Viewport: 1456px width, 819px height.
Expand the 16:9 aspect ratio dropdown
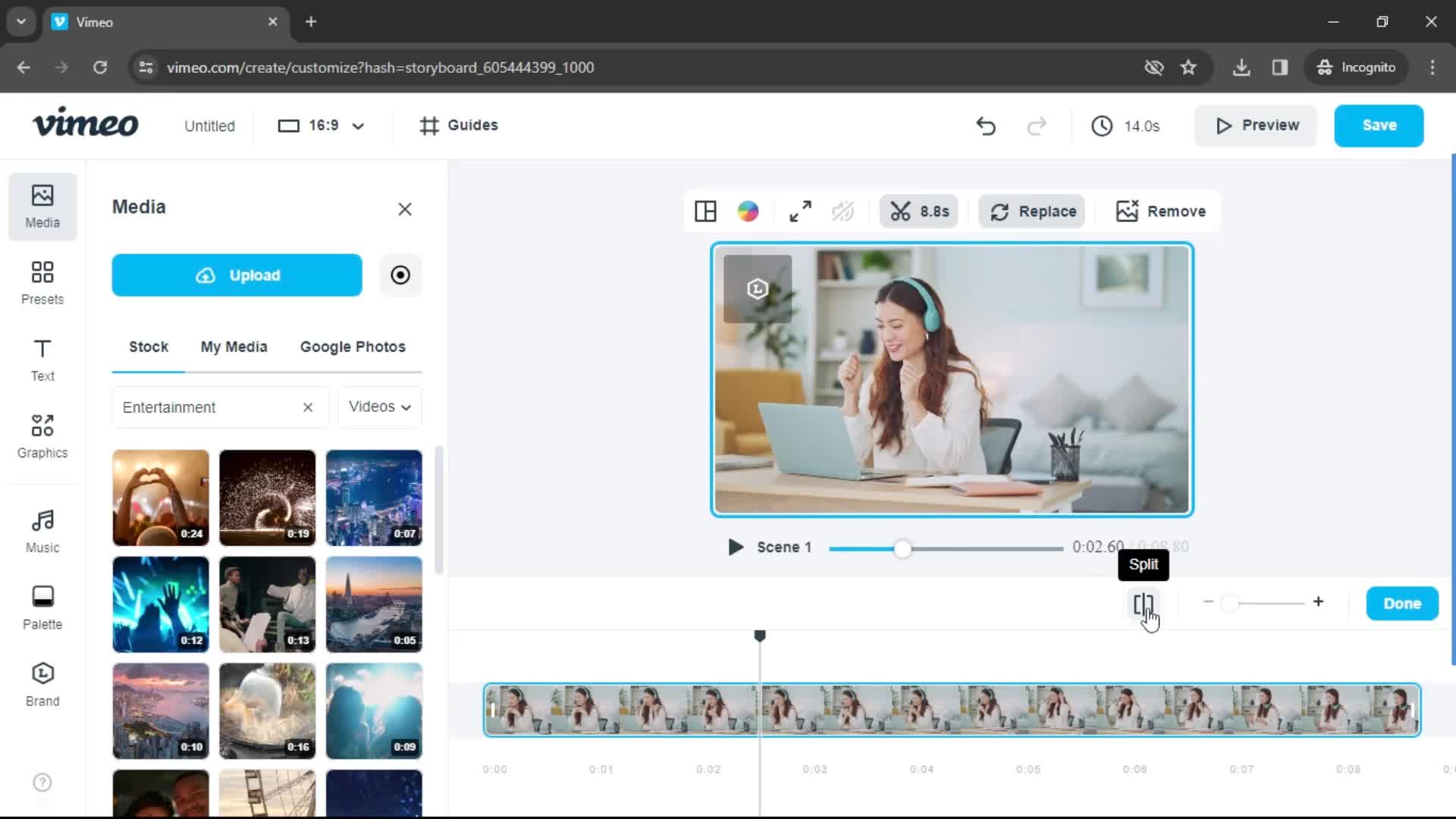point(322,126)
